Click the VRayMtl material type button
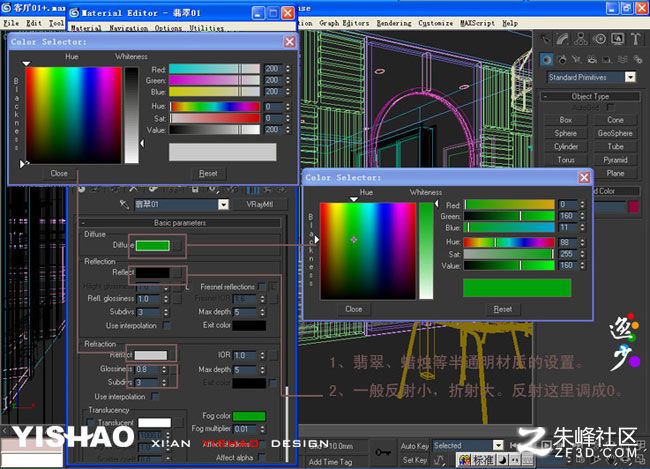 [x=260, y=204]
